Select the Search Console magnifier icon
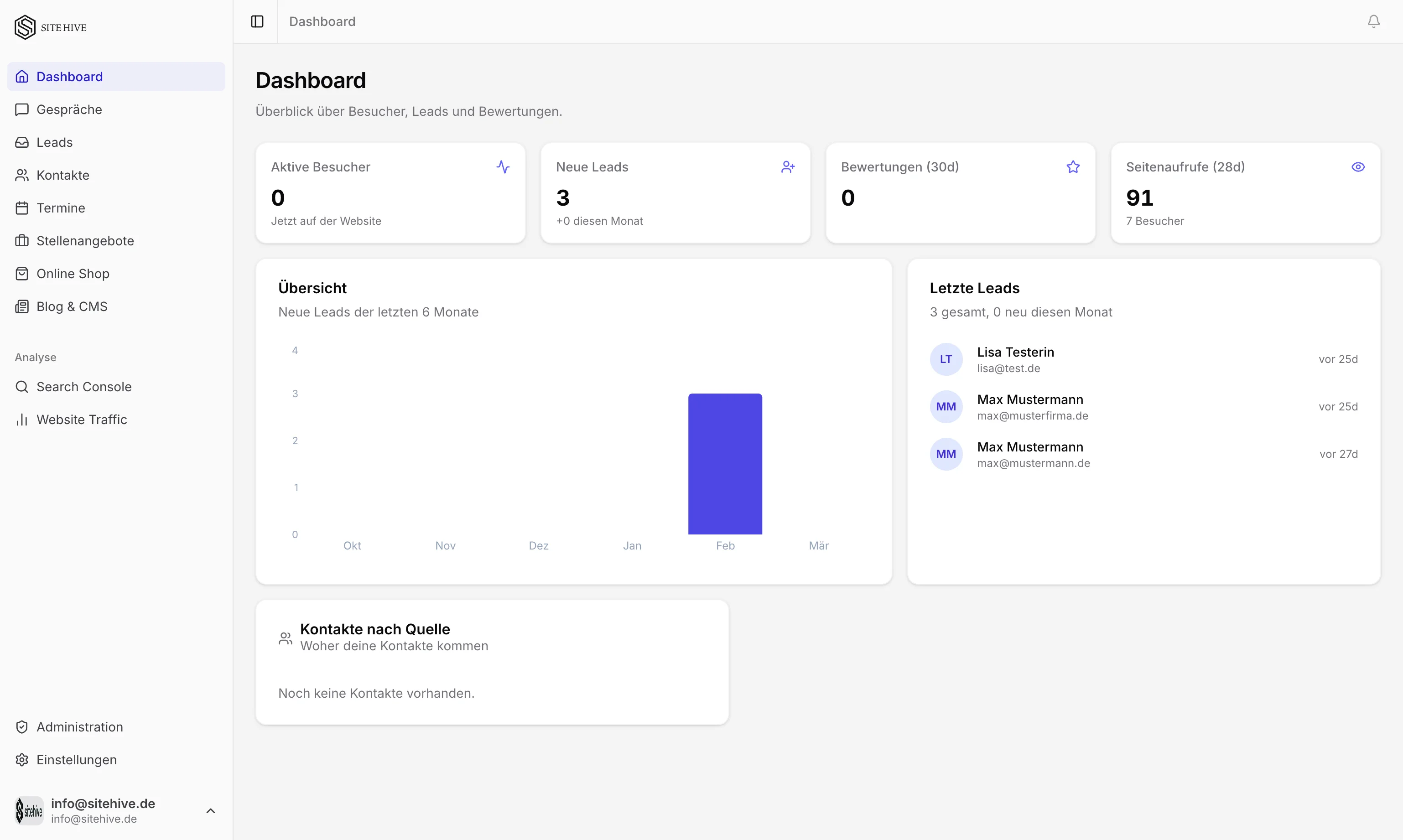1403x840 pixels. click(x=21, y=387)
